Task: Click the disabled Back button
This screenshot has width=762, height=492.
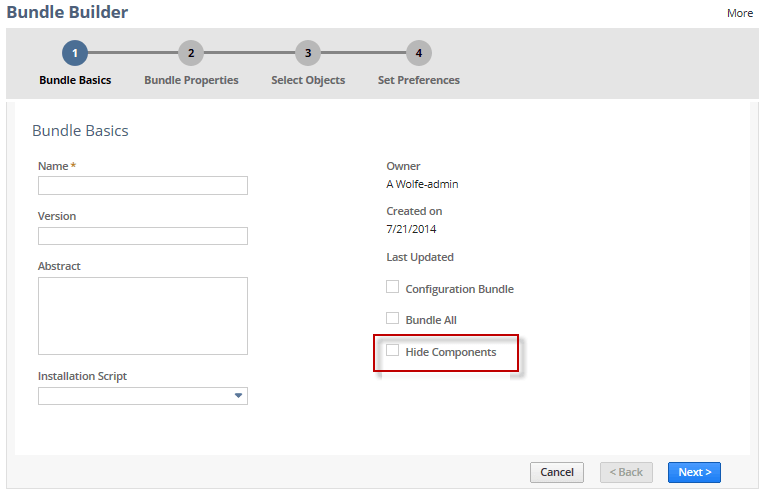Action: click(x=626, y=472)
